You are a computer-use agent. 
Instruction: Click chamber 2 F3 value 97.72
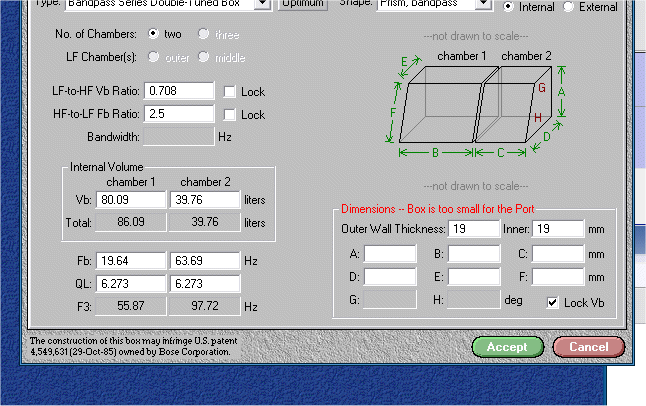point(205,306)
